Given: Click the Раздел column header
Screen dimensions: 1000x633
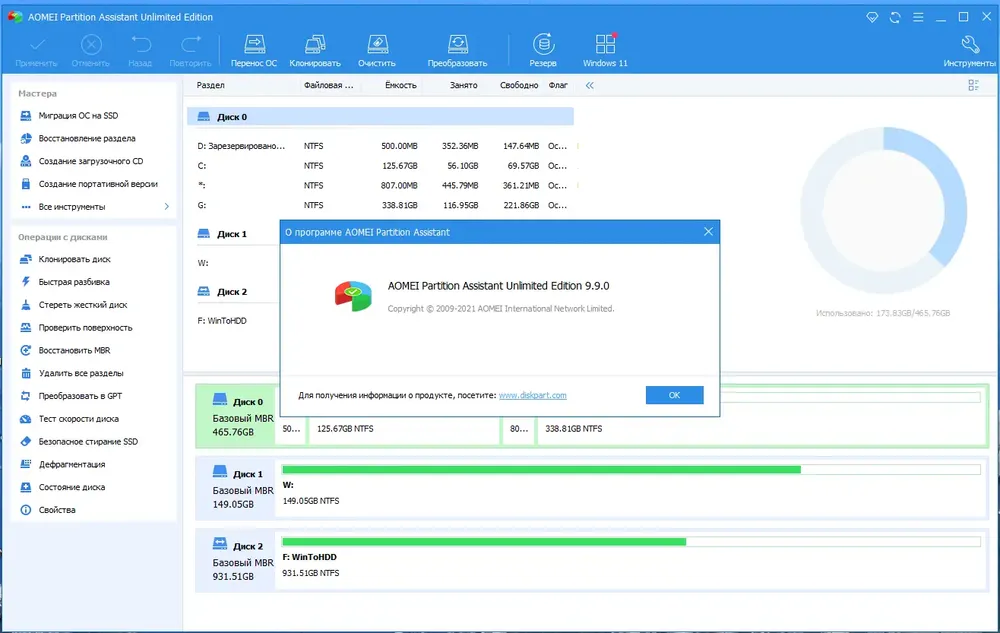Looking at the screenshot, I should tap(210, 85).
